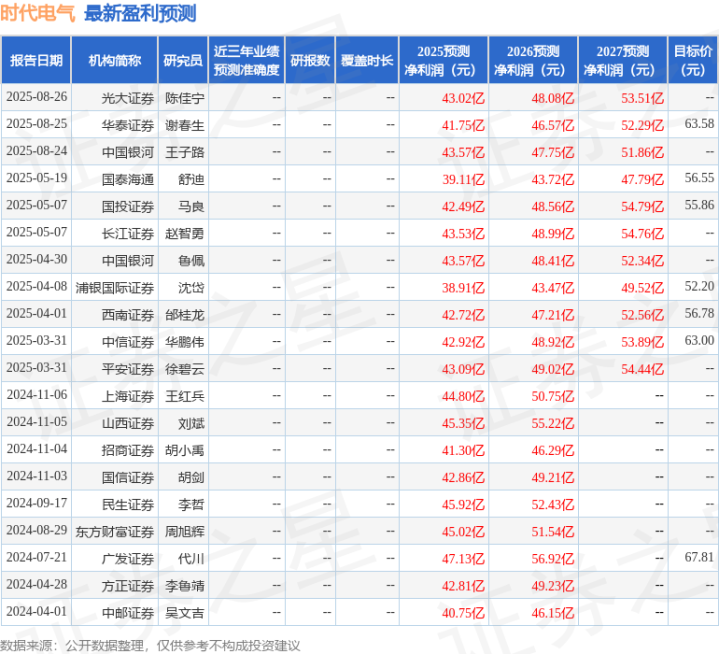Open the 东方财富证券 institution entry

click(115, 530)
